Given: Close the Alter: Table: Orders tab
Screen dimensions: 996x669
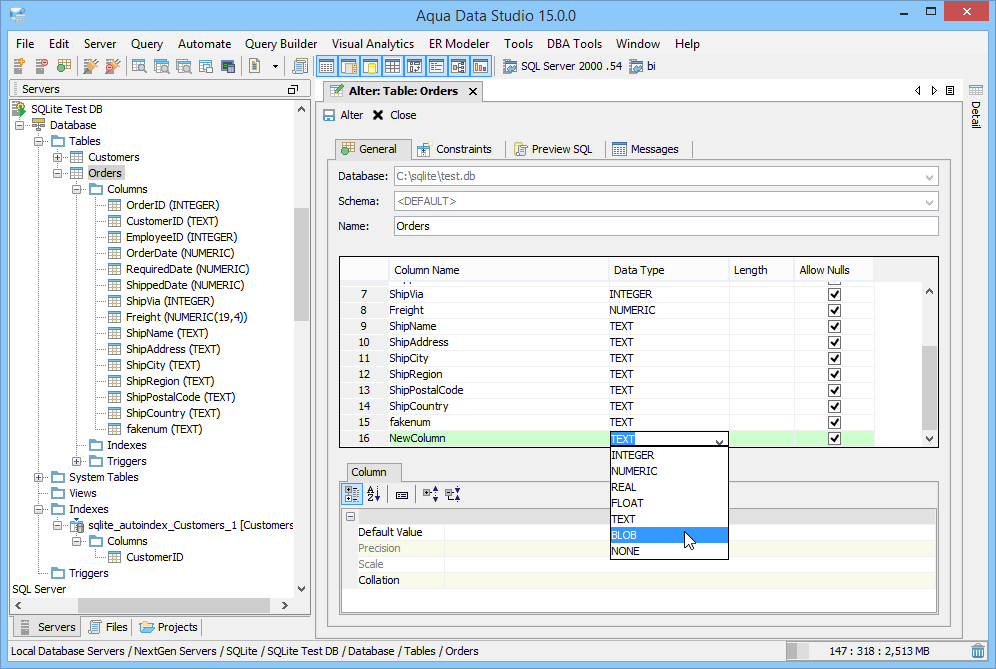Looking at the screenshot, I should 473,91.
